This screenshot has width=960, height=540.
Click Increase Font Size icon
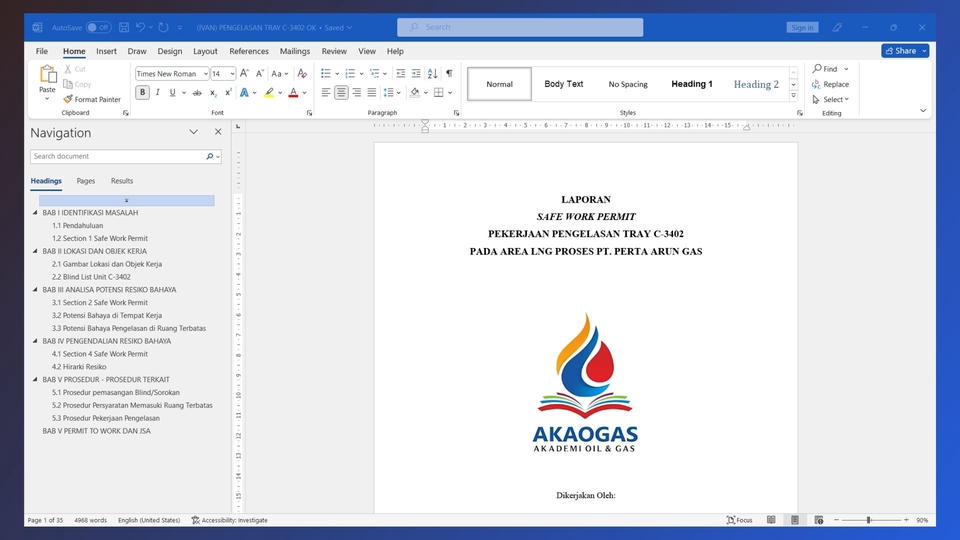(244, 73)
